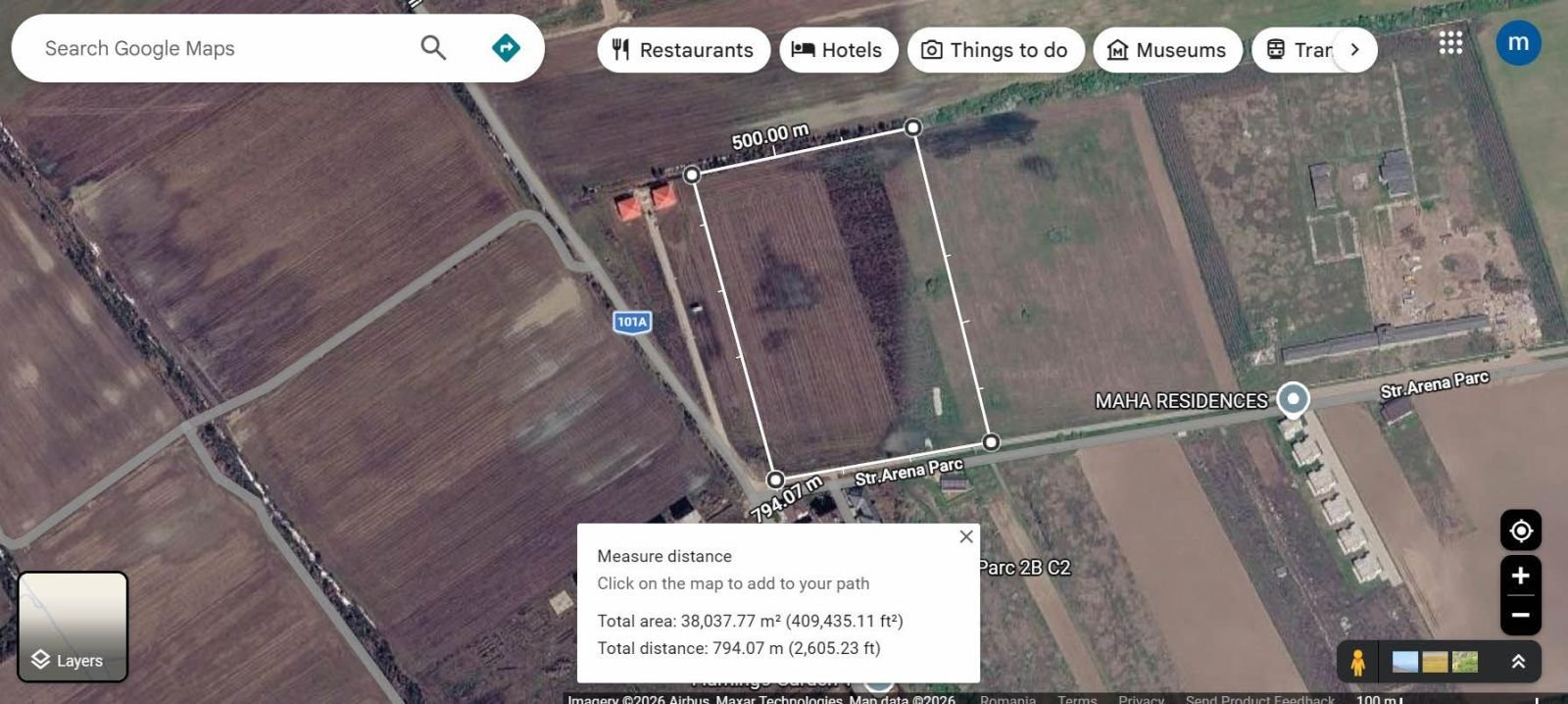Activate the Street View pegman
Image resolution: width=1568 pixels, height=704 pixels.
point(1357,662)
